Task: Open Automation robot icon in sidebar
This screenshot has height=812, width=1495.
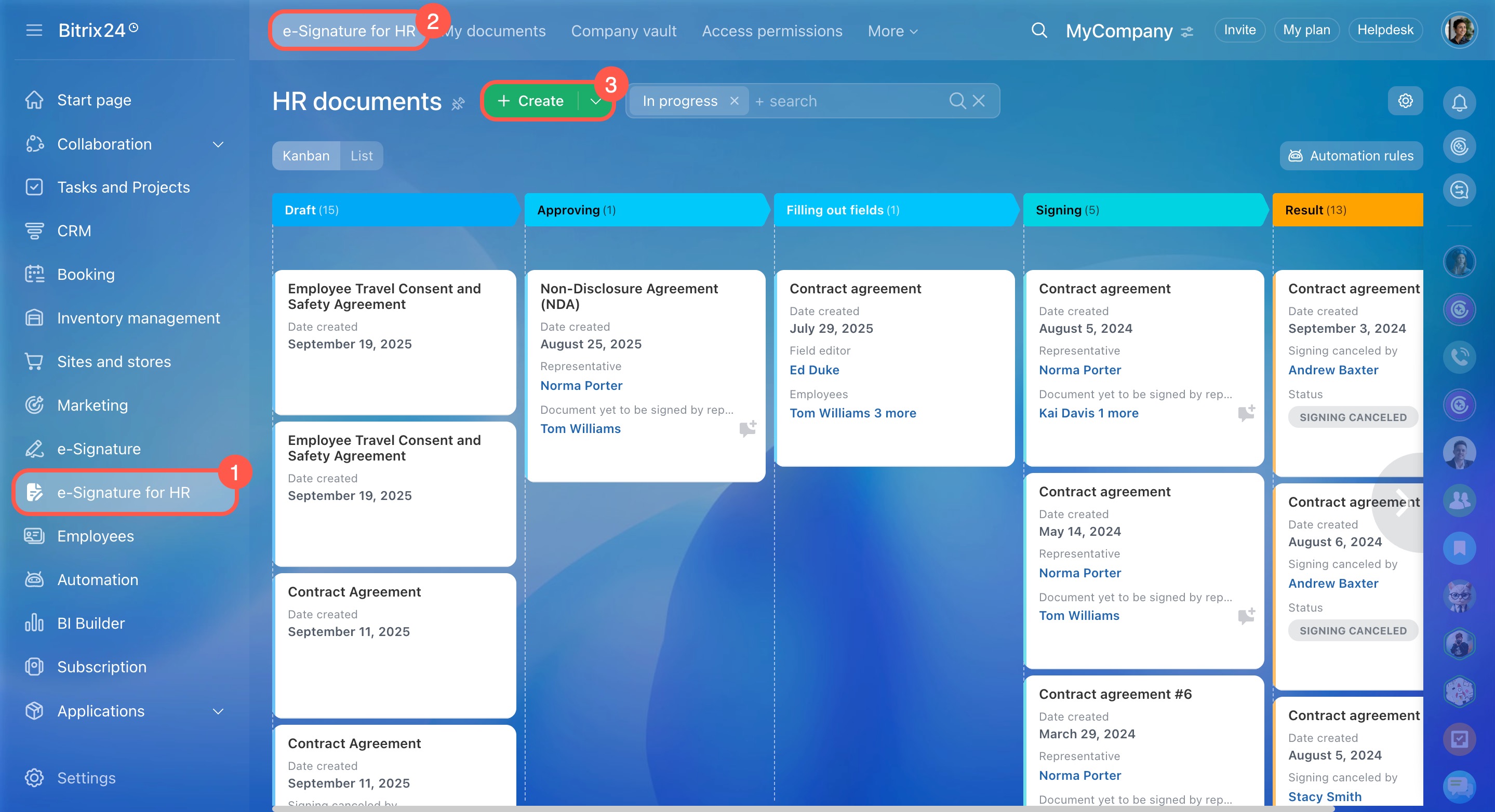Action: pos(34,579)
